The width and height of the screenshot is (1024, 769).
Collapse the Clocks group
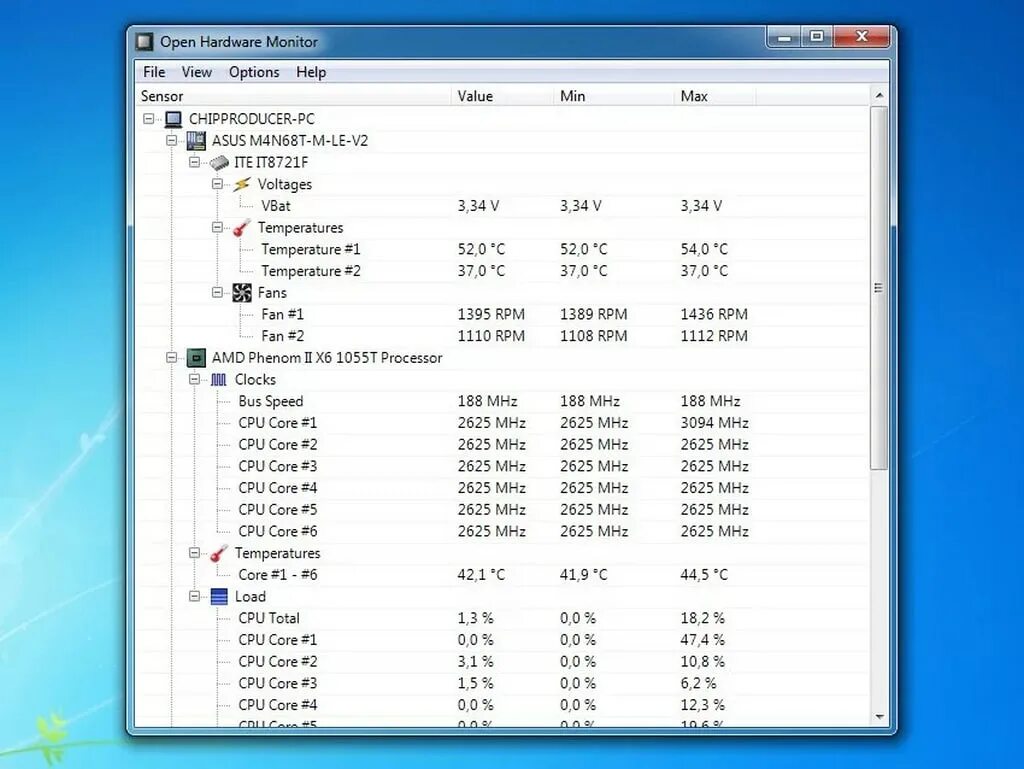tap(195, 379)
